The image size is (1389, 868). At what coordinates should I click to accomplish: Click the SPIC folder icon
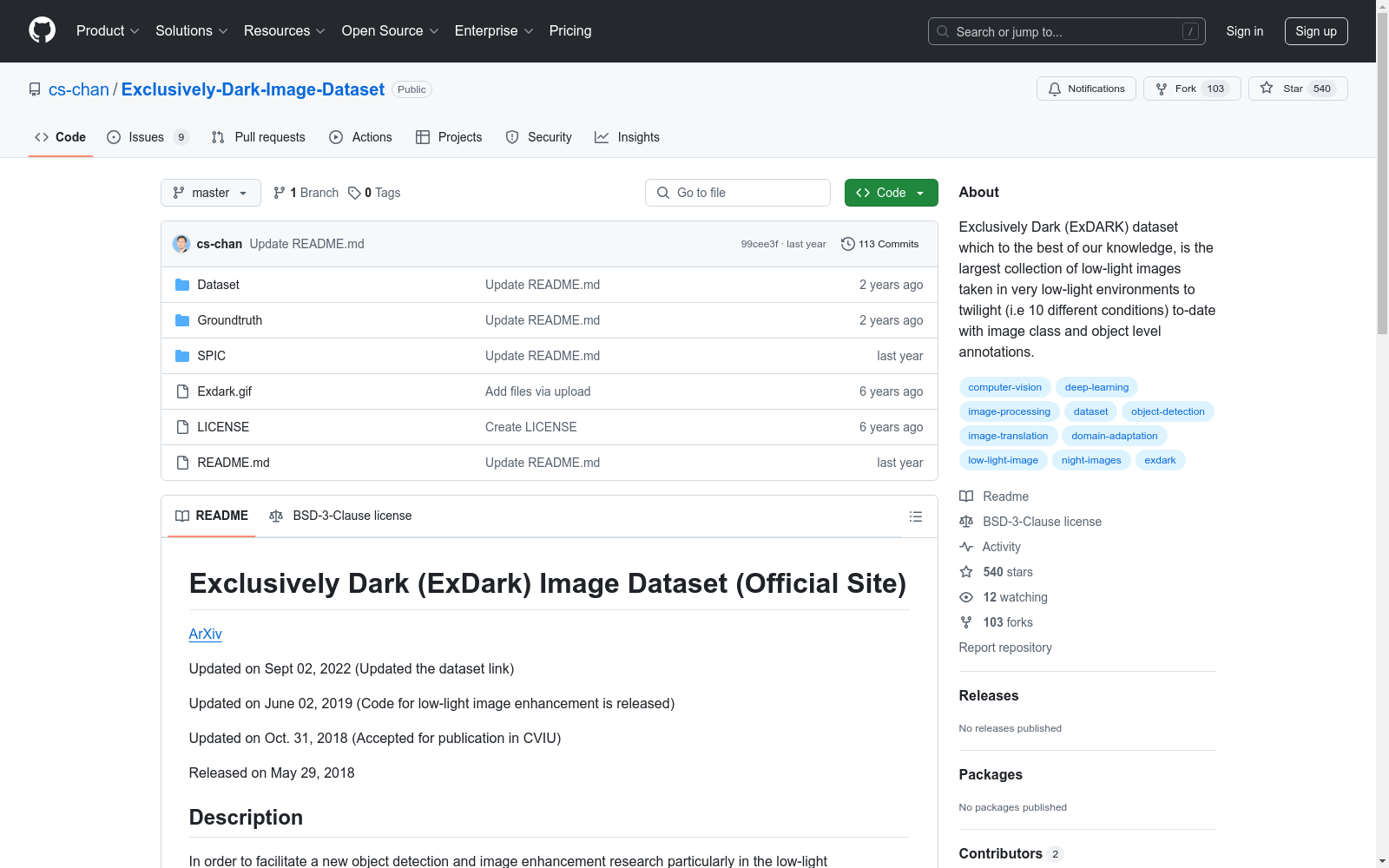click(x=182, y=356)
